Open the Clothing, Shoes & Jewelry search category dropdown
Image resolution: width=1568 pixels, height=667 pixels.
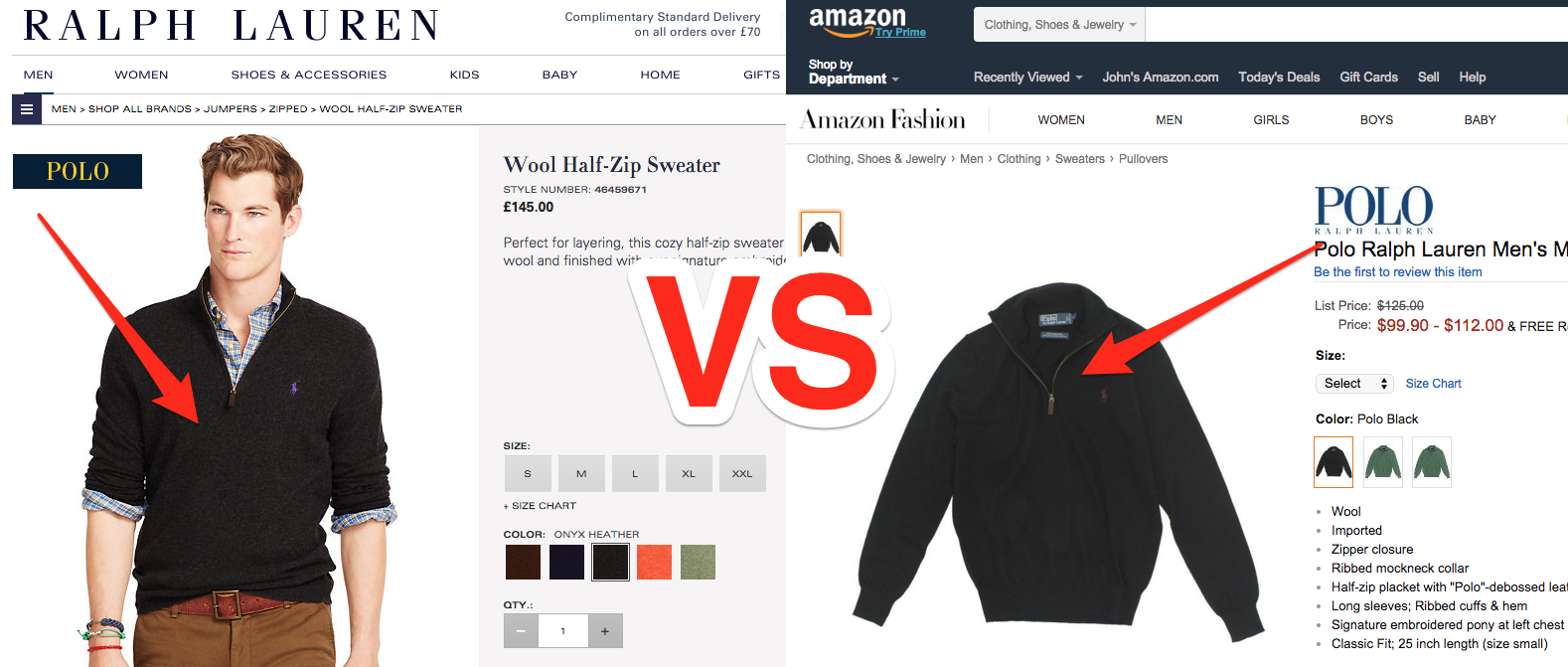pos(1059,25)
